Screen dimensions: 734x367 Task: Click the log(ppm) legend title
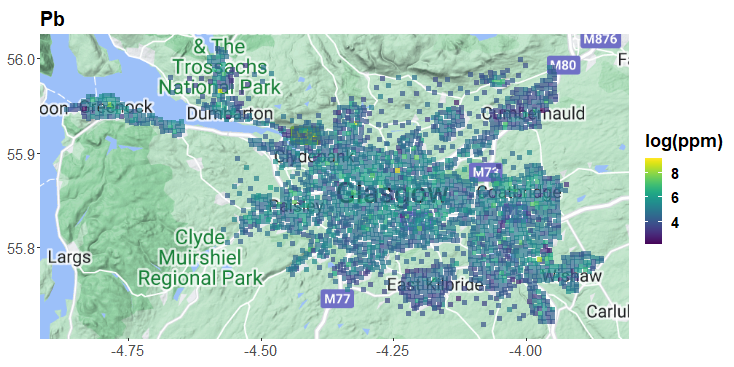pyautogui.click(x=684, y=142)
